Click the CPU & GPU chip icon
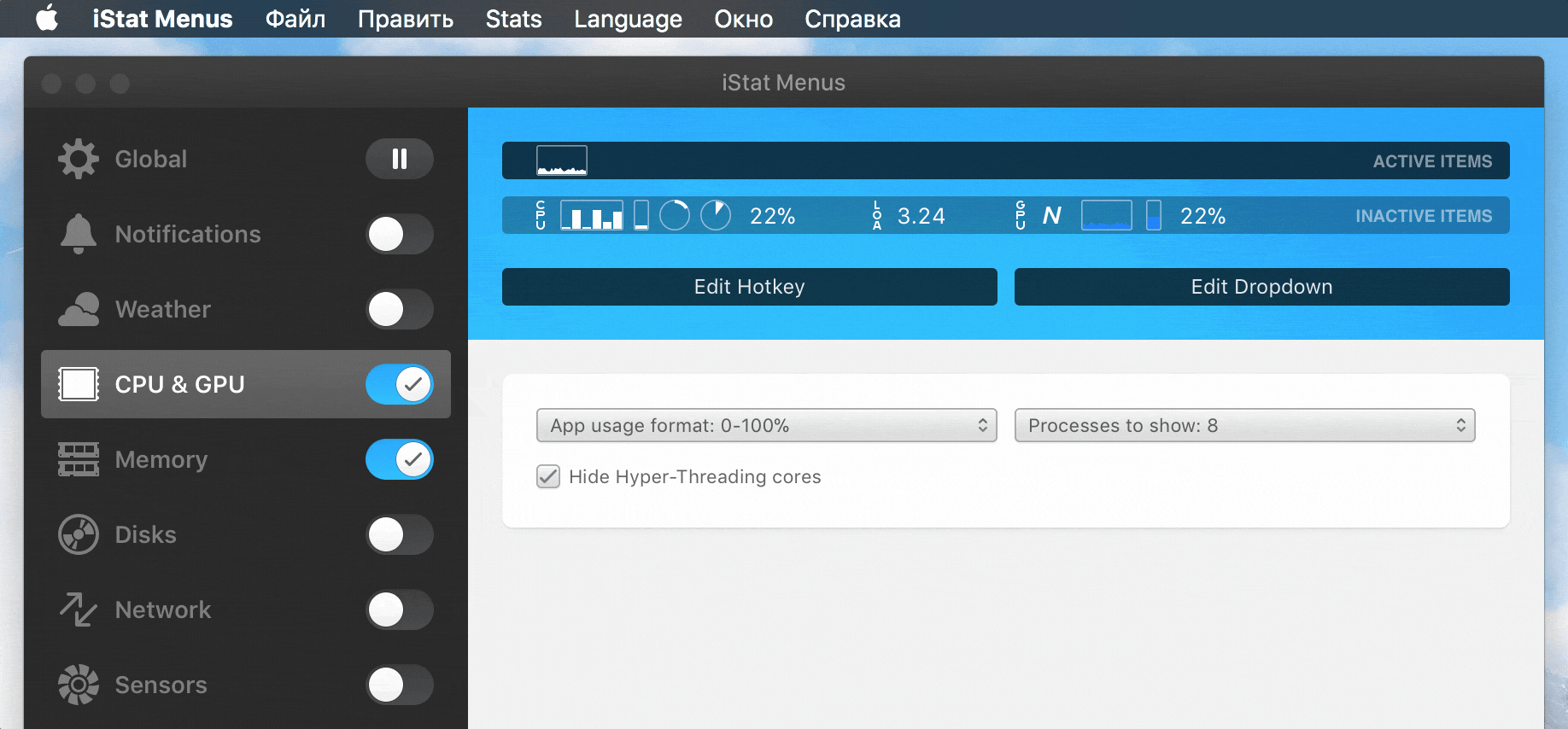The width and height of the screenshot is (1568, 729). click(x=79, y=384)
